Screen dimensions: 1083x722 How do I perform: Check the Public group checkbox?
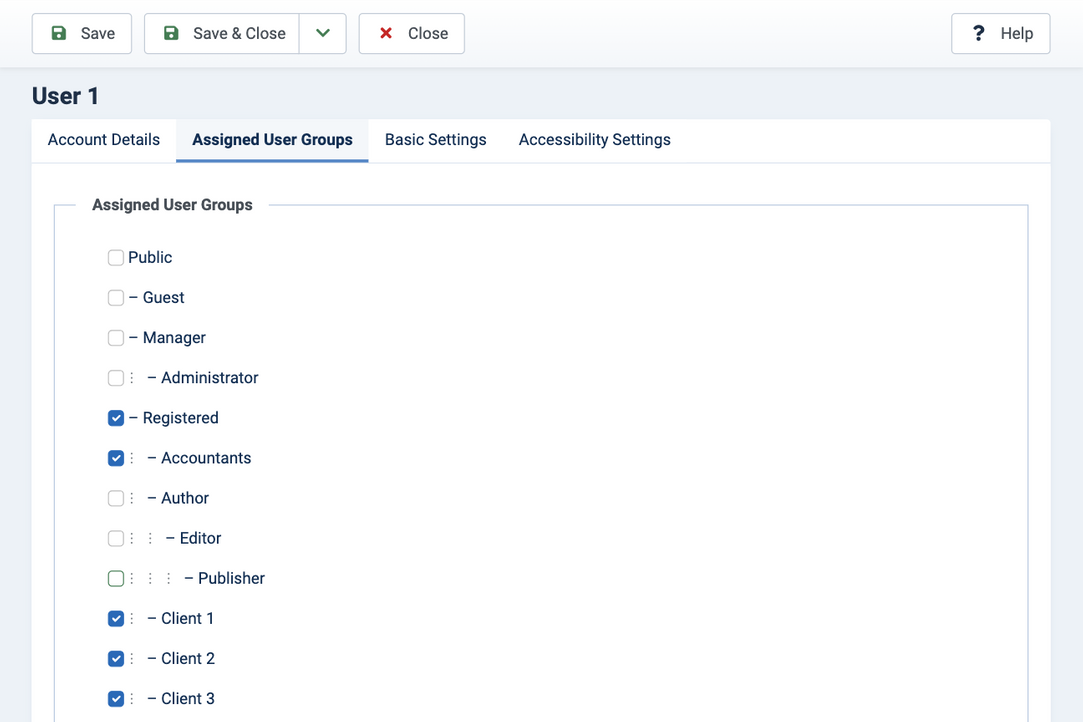point(116,258)
